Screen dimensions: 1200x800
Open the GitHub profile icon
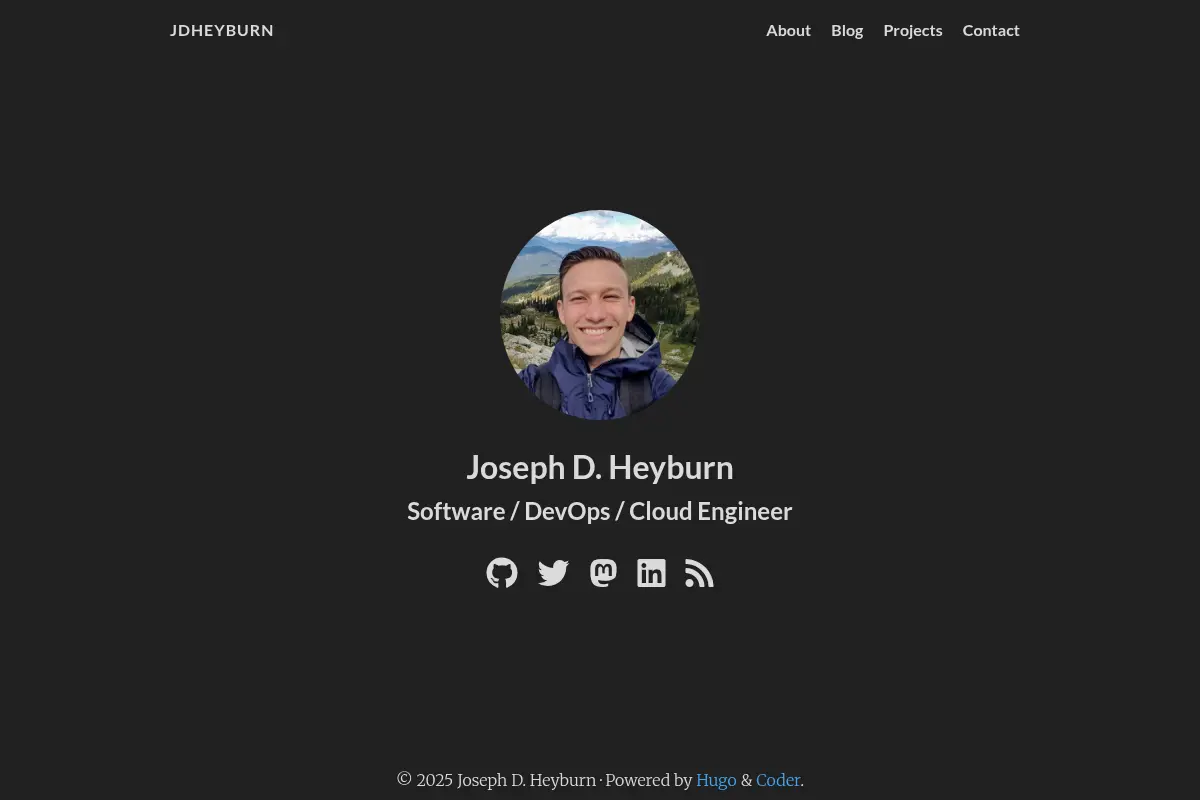(502, 573)
